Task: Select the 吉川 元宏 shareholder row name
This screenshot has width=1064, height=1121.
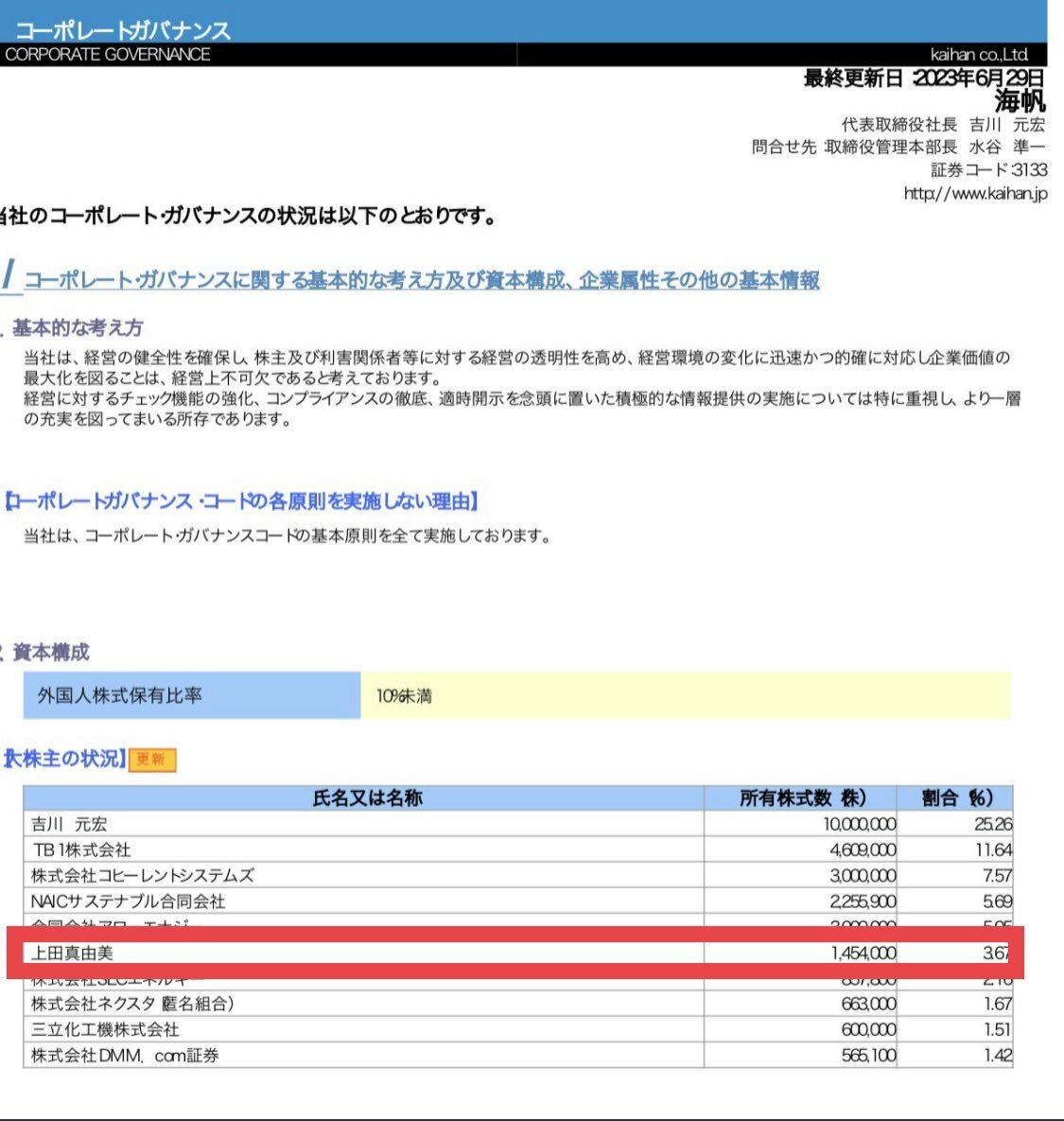Action: 69,824
